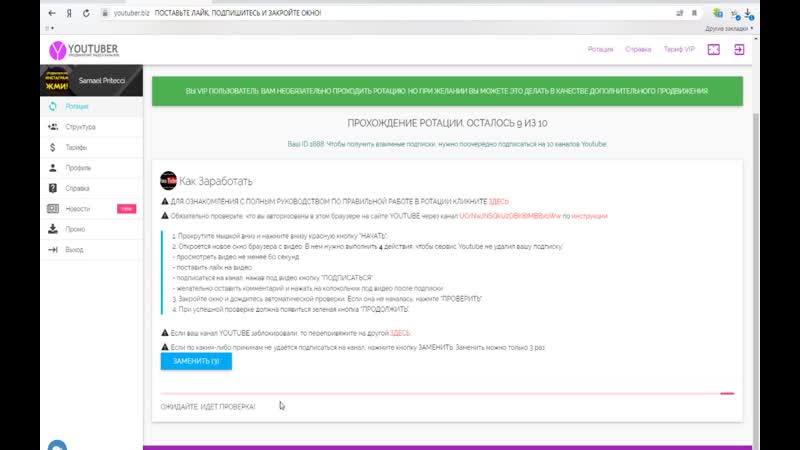Toggle fullscreen icon in top header

point(714,49)
